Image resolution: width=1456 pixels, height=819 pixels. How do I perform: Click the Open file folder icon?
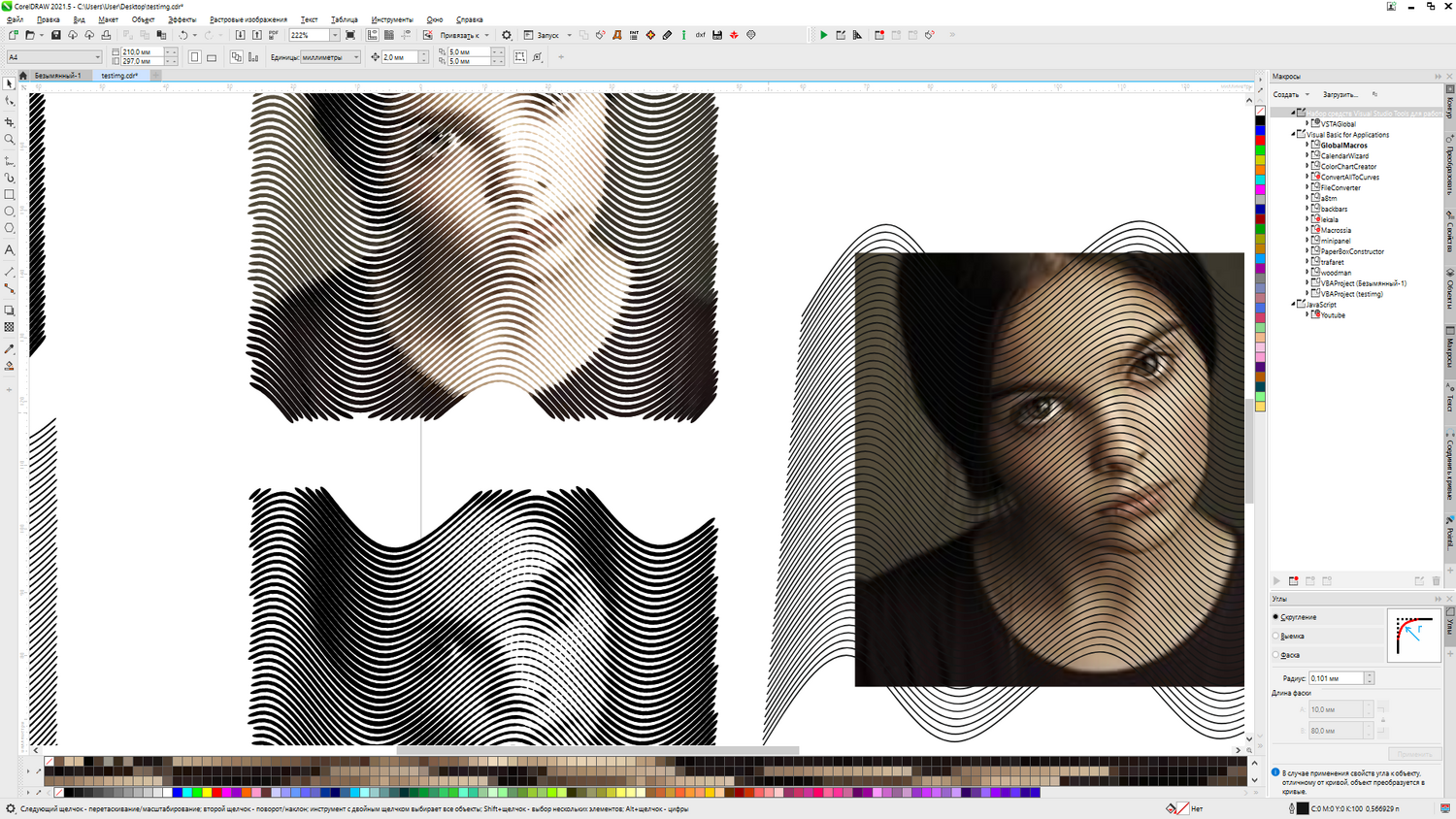[30, 35]
